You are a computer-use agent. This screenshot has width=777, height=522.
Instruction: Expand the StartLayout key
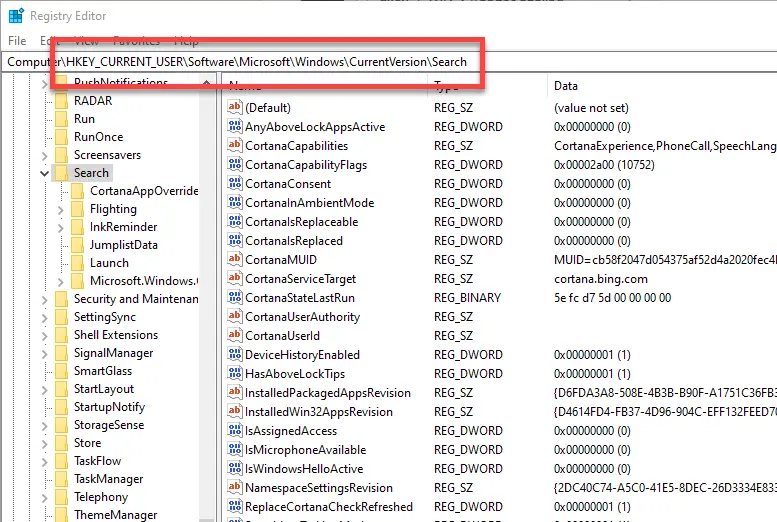coord(45,390)
